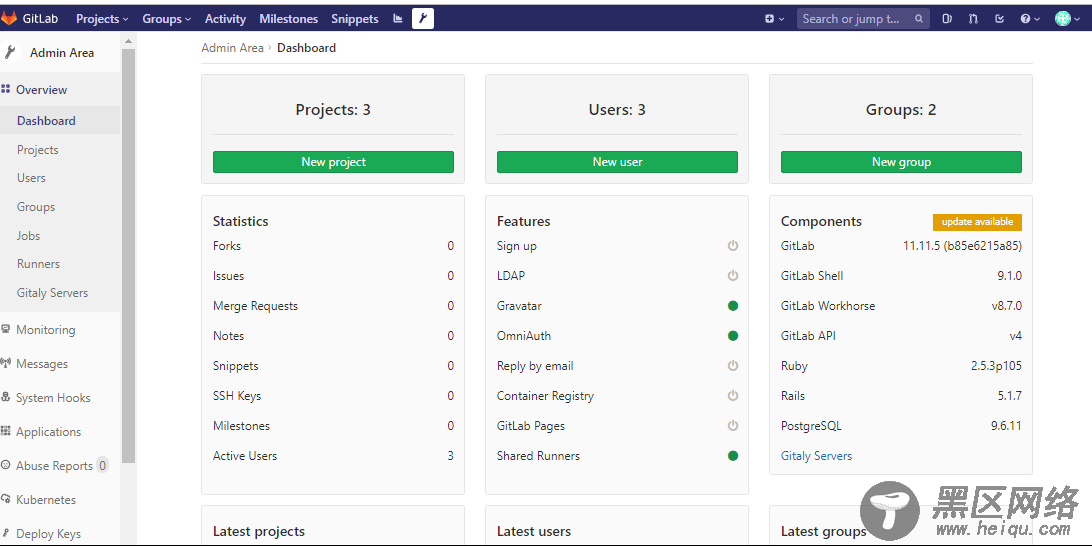Click the Abuse Reports icon in sidebar
Viewport: 1092px width, 546px height.
[x=6, y=465]
